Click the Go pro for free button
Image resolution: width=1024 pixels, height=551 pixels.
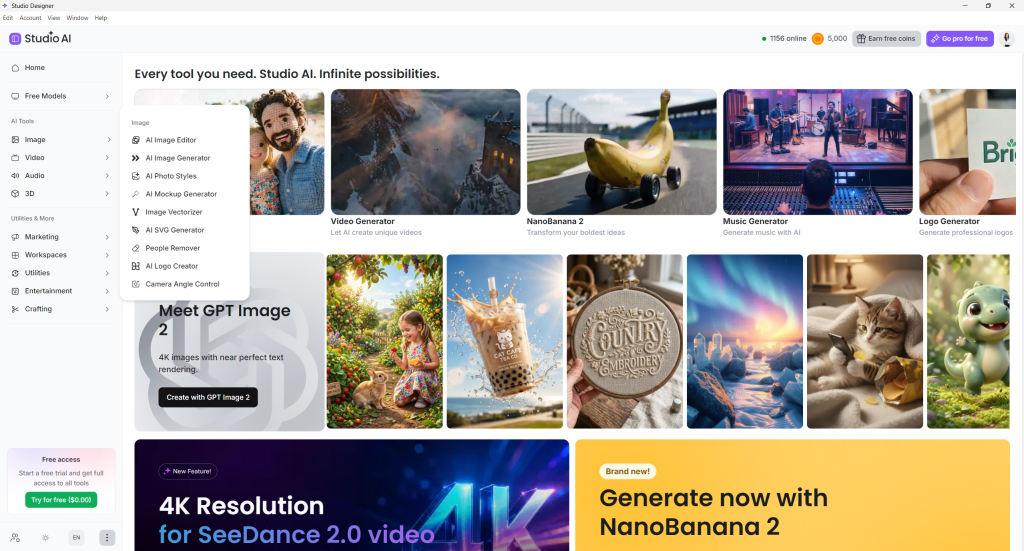point(959,39)
